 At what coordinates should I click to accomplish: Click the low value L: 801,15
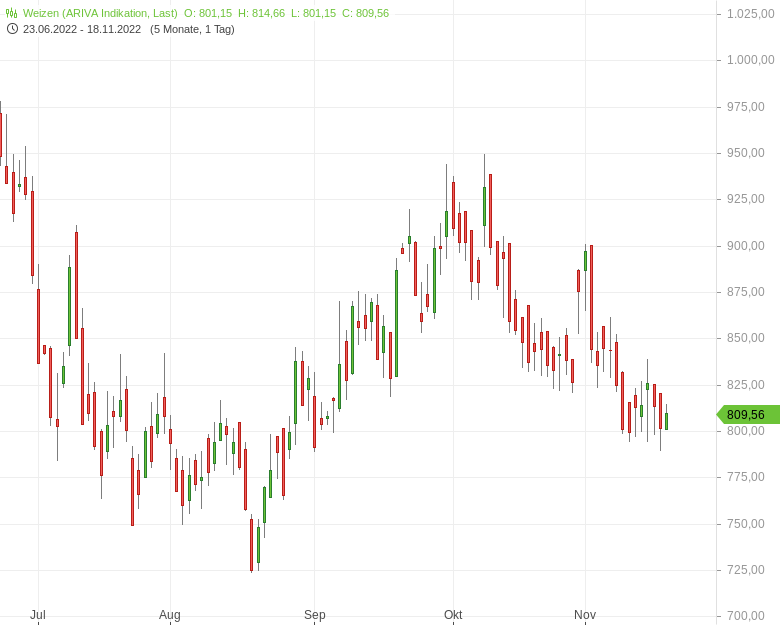click(x=313, y=13)
